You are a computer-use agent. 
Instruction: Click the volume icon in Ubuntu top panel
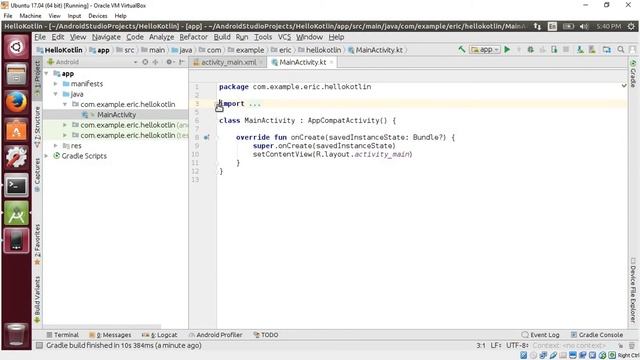584,27
